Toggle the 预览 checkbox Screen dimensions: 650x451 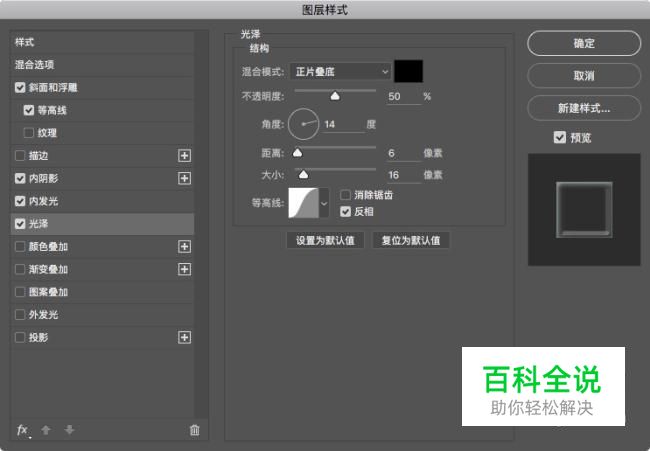coord(560,137)
